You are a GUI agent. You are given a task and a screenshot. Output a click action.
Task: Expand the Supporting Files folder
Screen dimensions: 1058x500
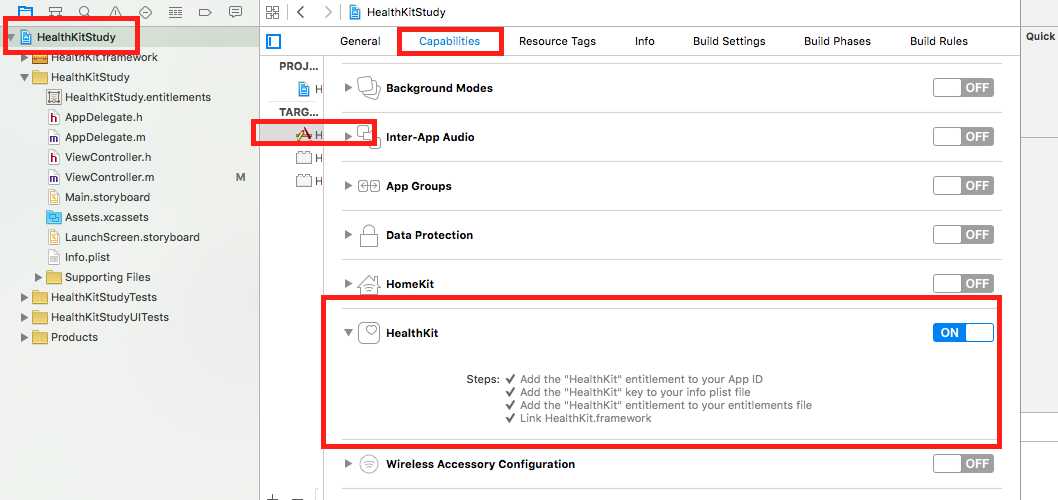(38, 277)
